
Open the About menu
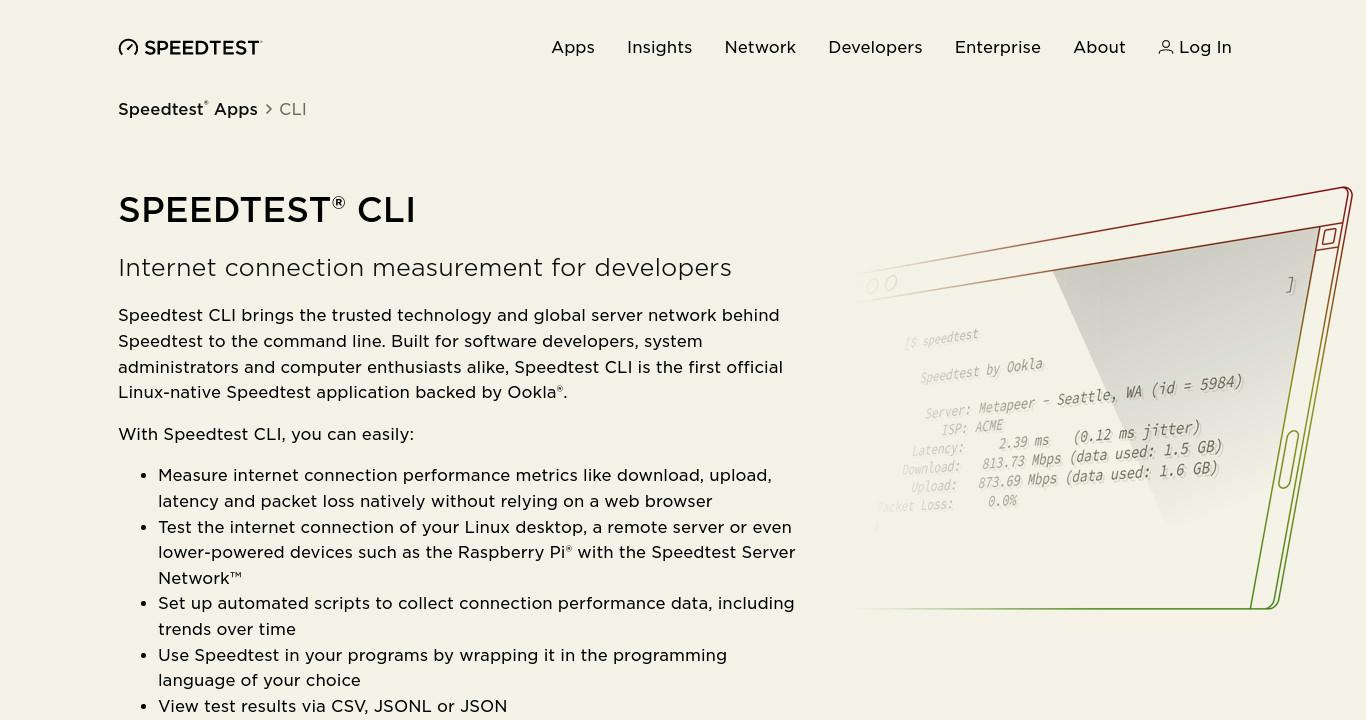[1099, 47]
